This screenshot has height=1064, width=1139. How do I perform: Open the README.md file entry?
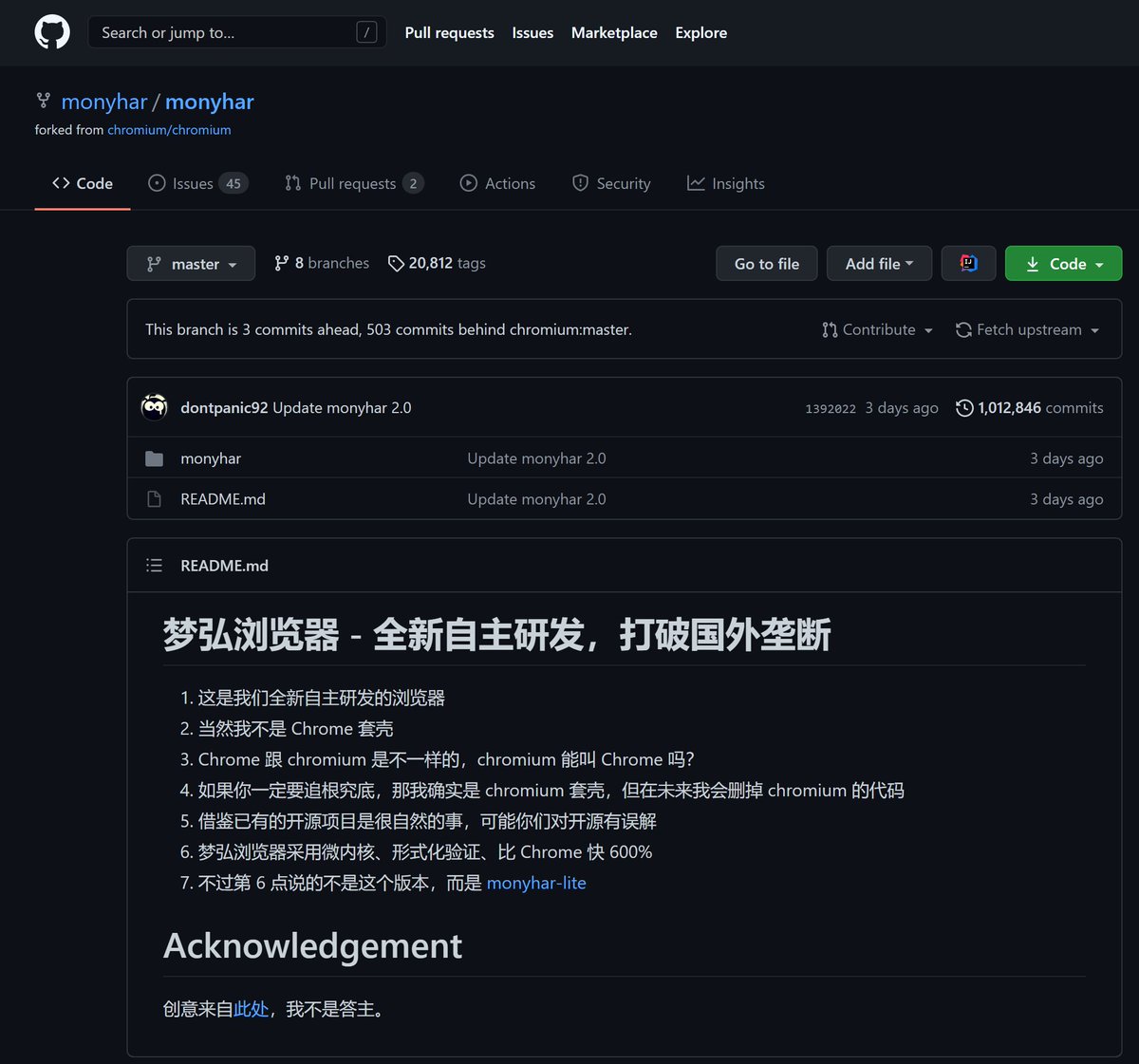223,499
